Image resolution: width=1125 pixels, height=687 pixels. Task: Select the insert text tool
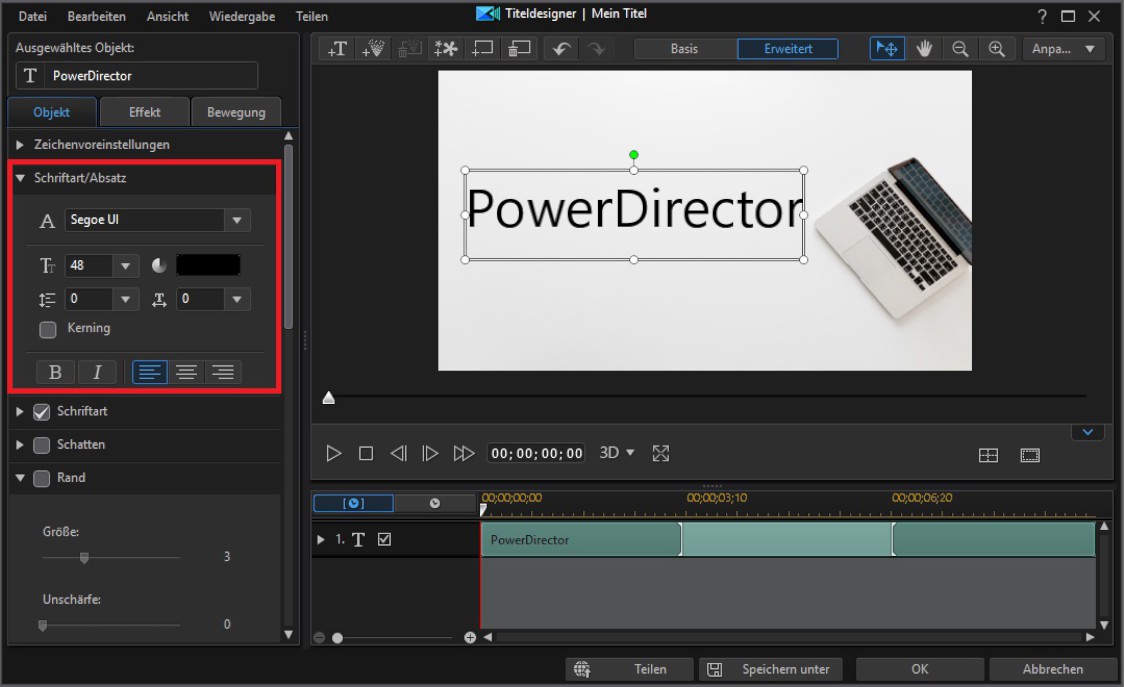tap(337, 49)
